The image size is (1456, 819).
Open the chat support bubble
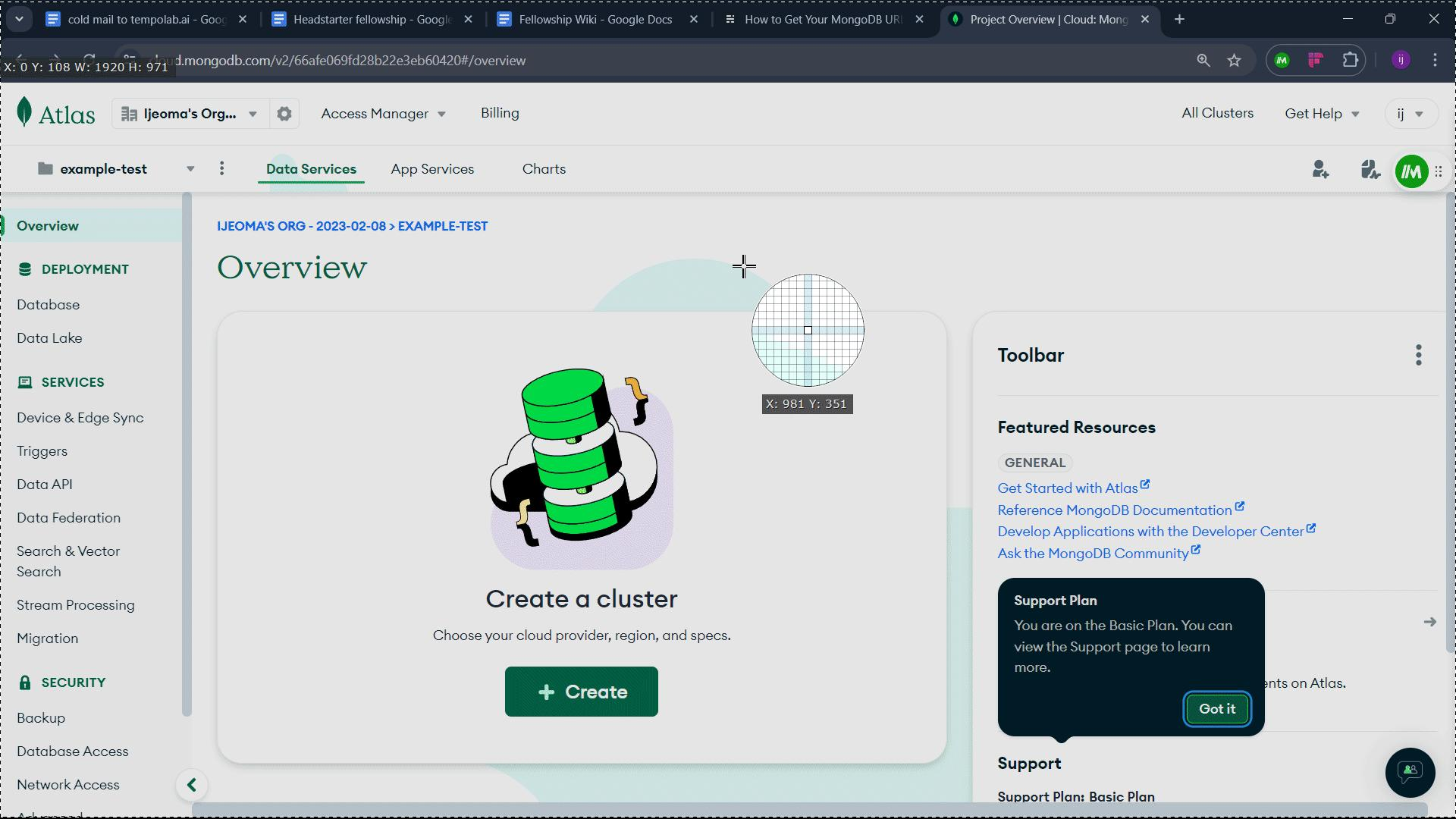(x=1410, y=772)
